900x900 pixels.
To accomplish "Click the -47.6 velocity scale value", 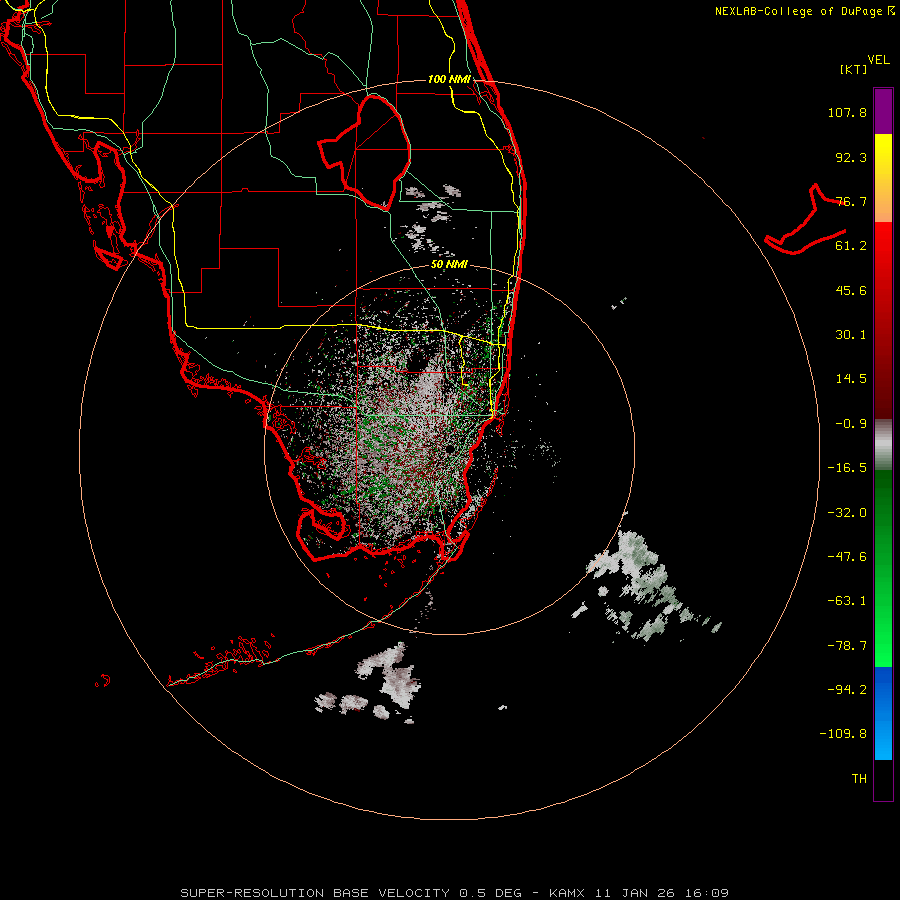I will tap(847, 557).
